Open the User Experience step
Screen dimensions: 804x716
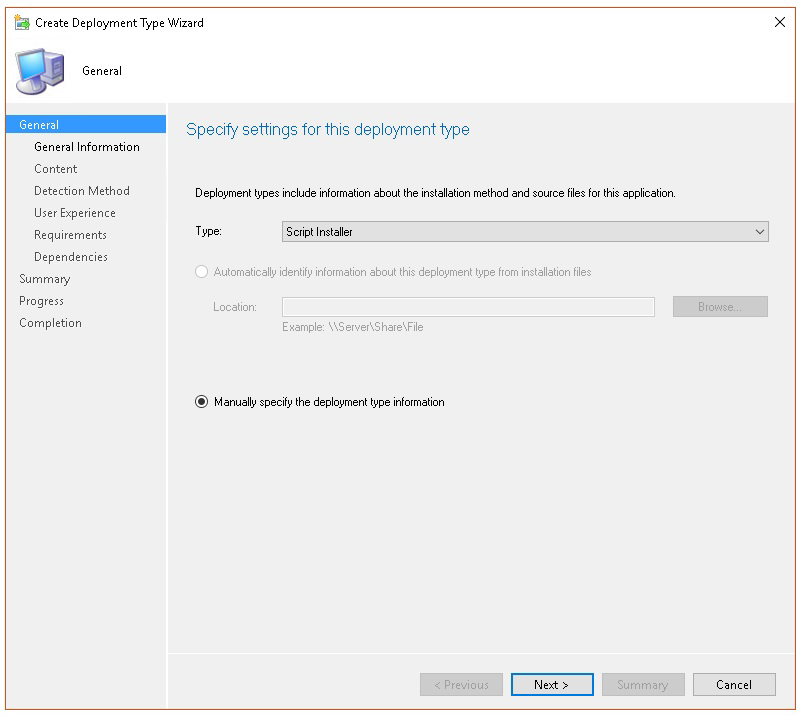pyautogui.click(x=74, y=213)
